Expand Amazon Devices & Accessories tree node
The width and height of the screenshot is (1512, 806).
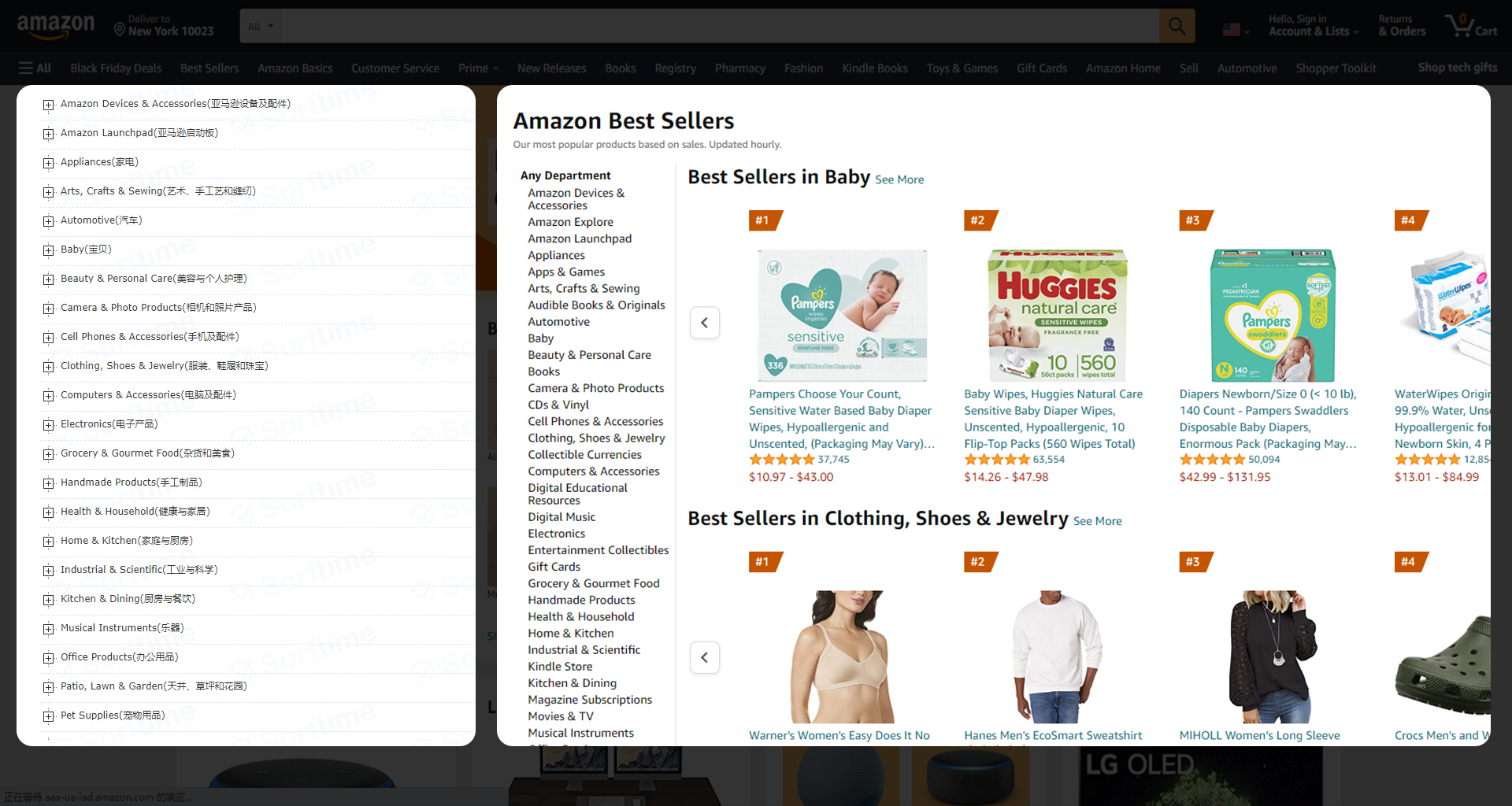point(49,105)
